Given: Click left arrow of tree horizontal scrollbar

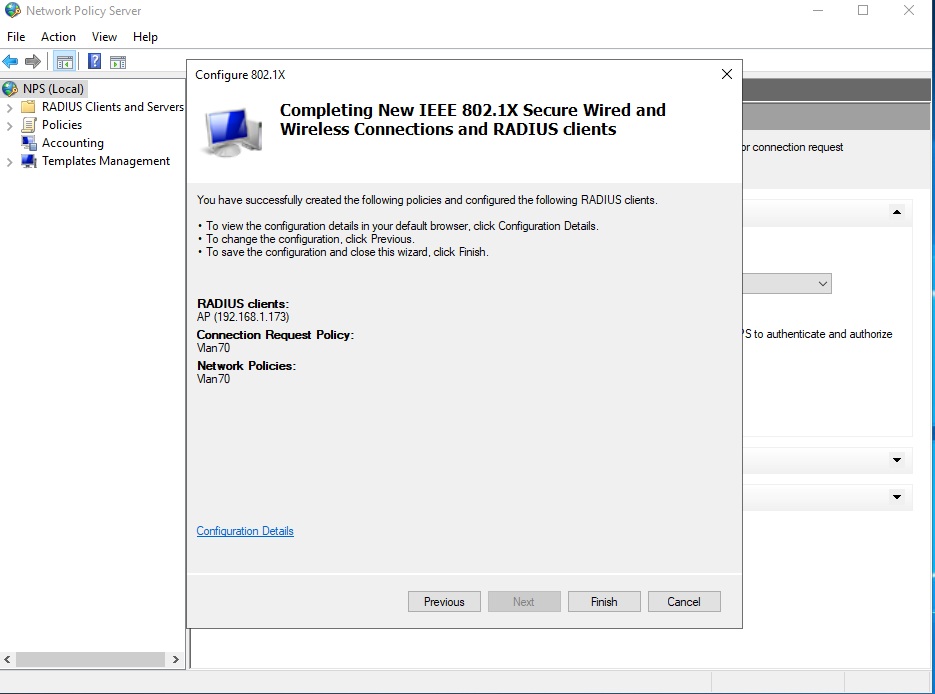Looking at the screenshot, I should [x=7, y=659].
